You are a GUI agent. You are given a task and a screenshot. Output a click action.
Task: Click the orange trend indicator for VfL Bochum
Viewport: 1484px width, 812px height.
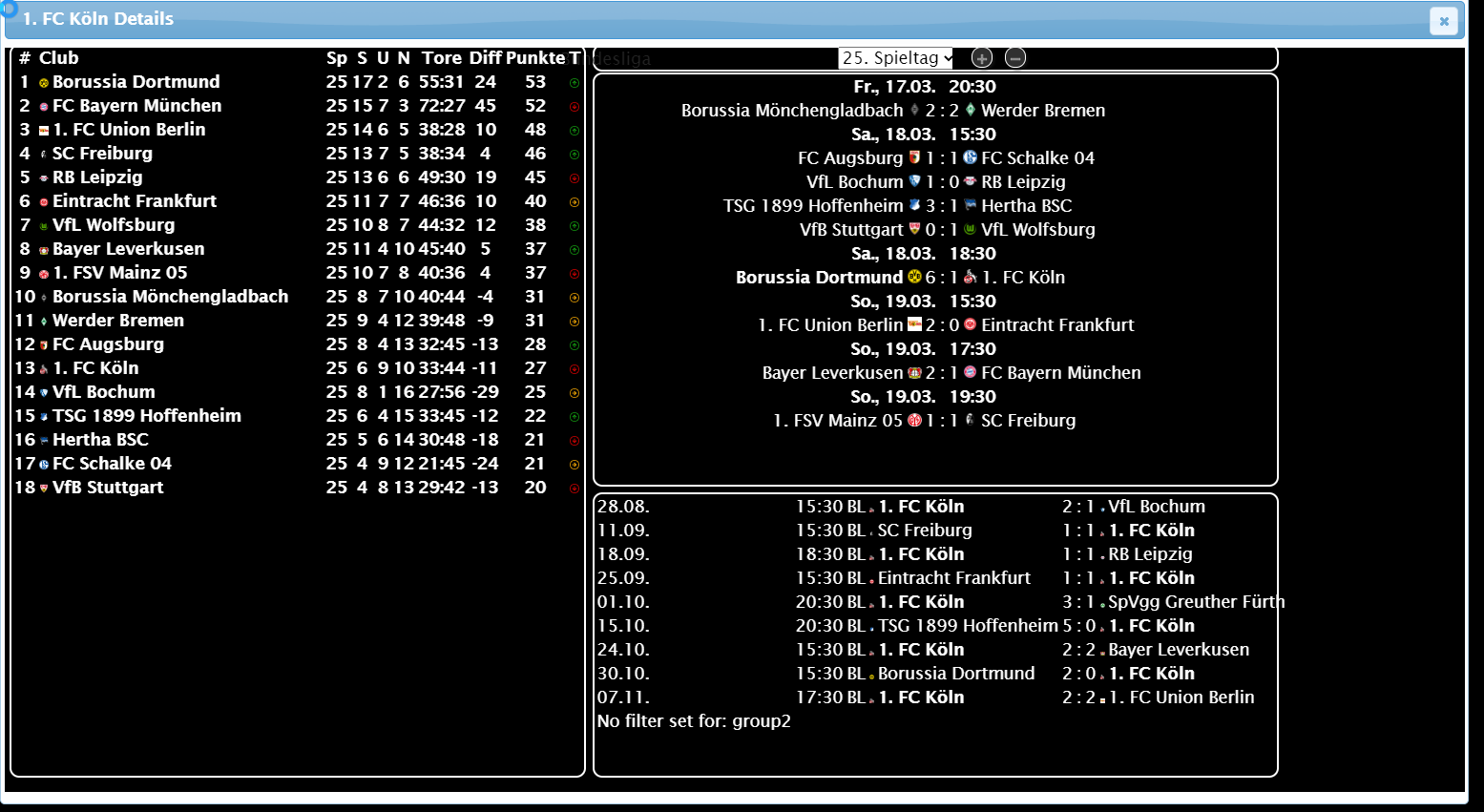point(575,393)
